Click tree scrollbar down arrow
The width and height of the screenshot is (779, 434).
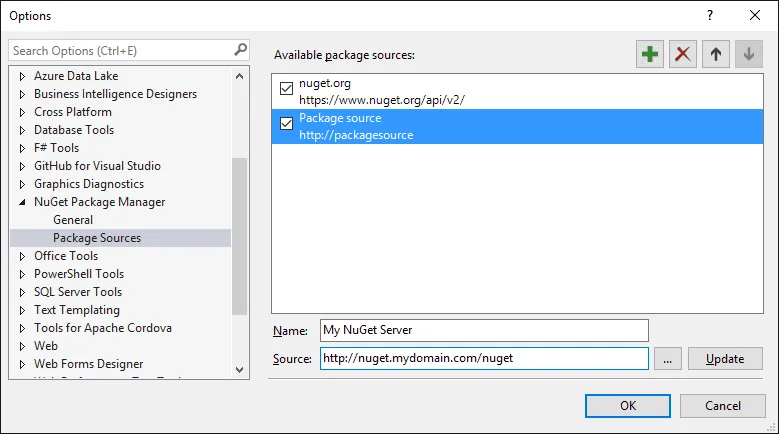(239, 370)
